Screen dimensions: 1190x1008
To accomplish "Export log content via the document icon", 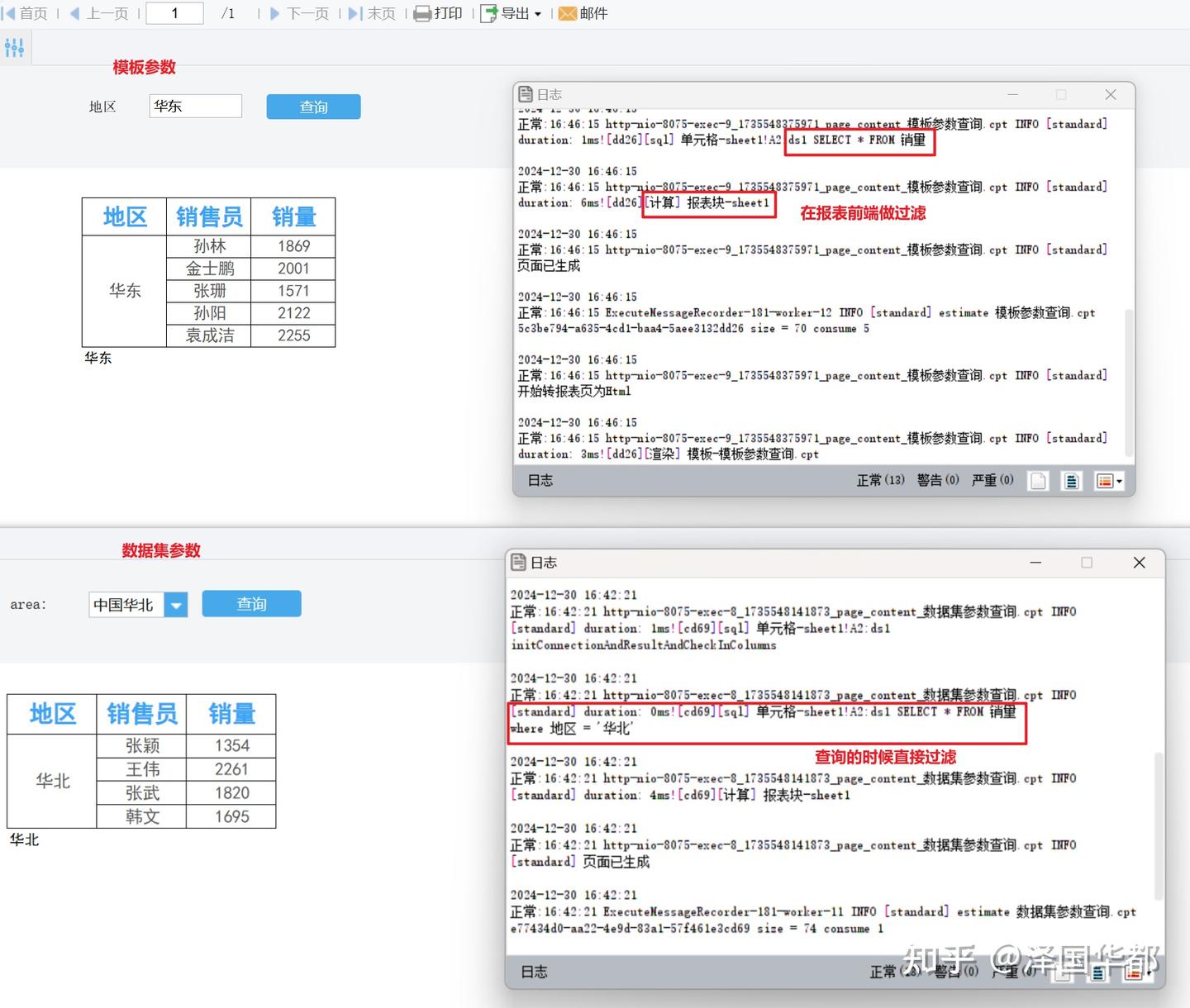I will point(1071,480).
